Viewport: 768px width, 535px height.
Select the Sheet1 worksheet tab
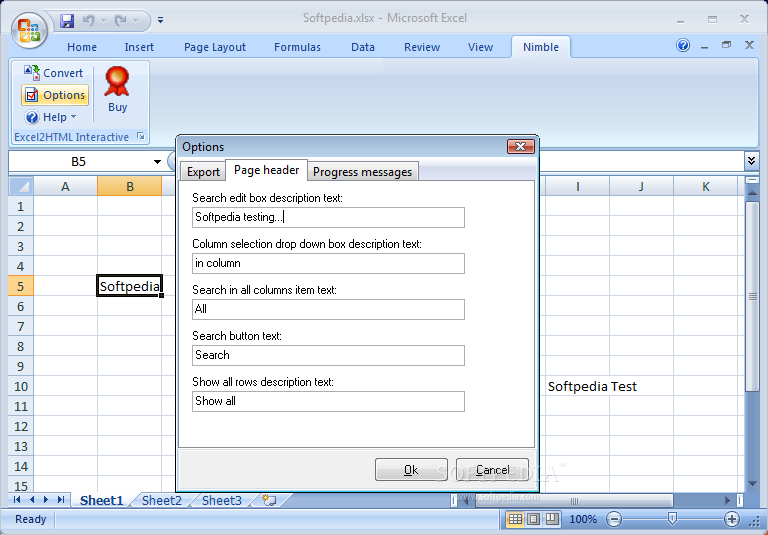[101, 500]
